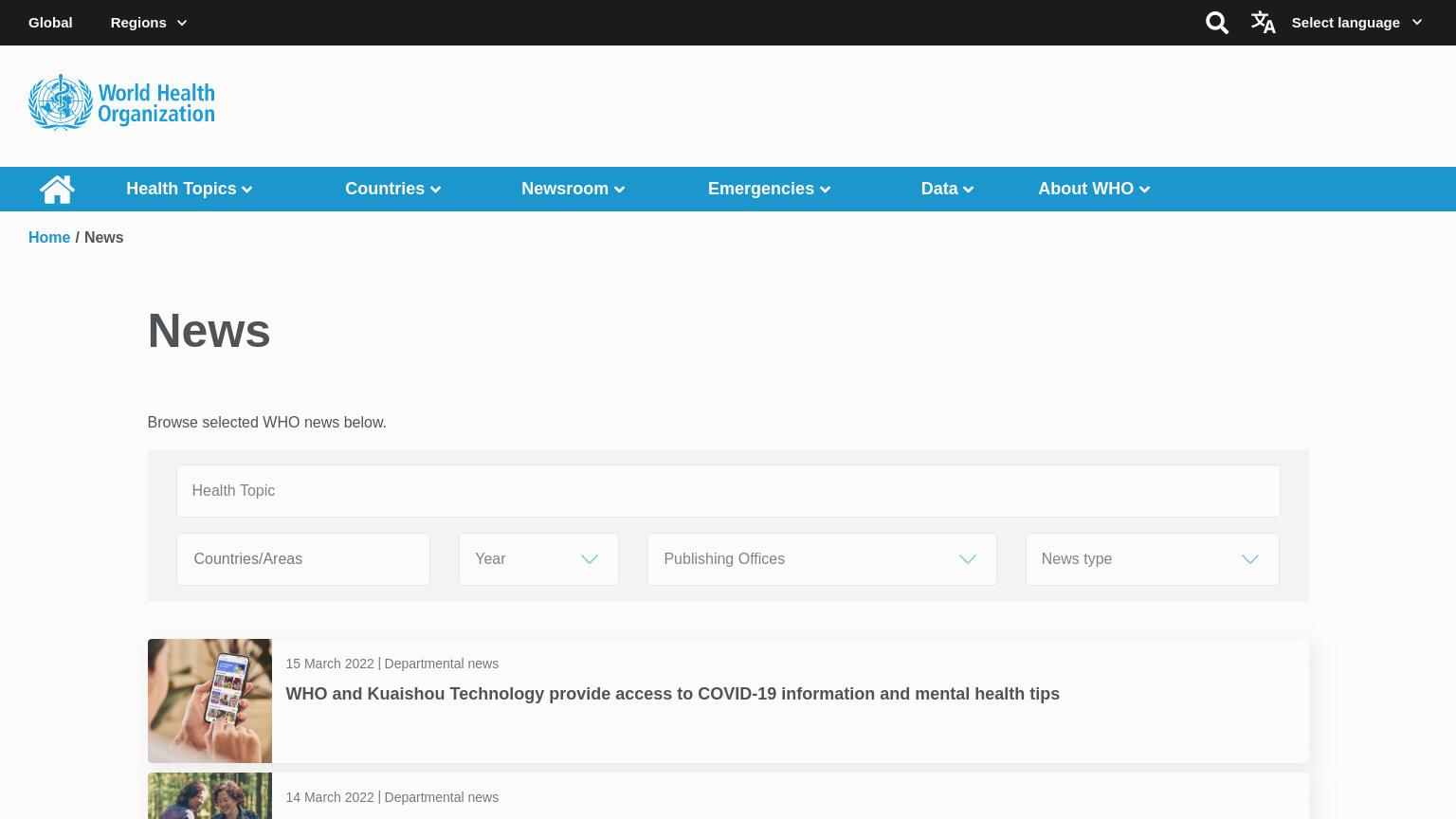Select the Global link
The image size is (1456, 819).
[x=50, y=23]
